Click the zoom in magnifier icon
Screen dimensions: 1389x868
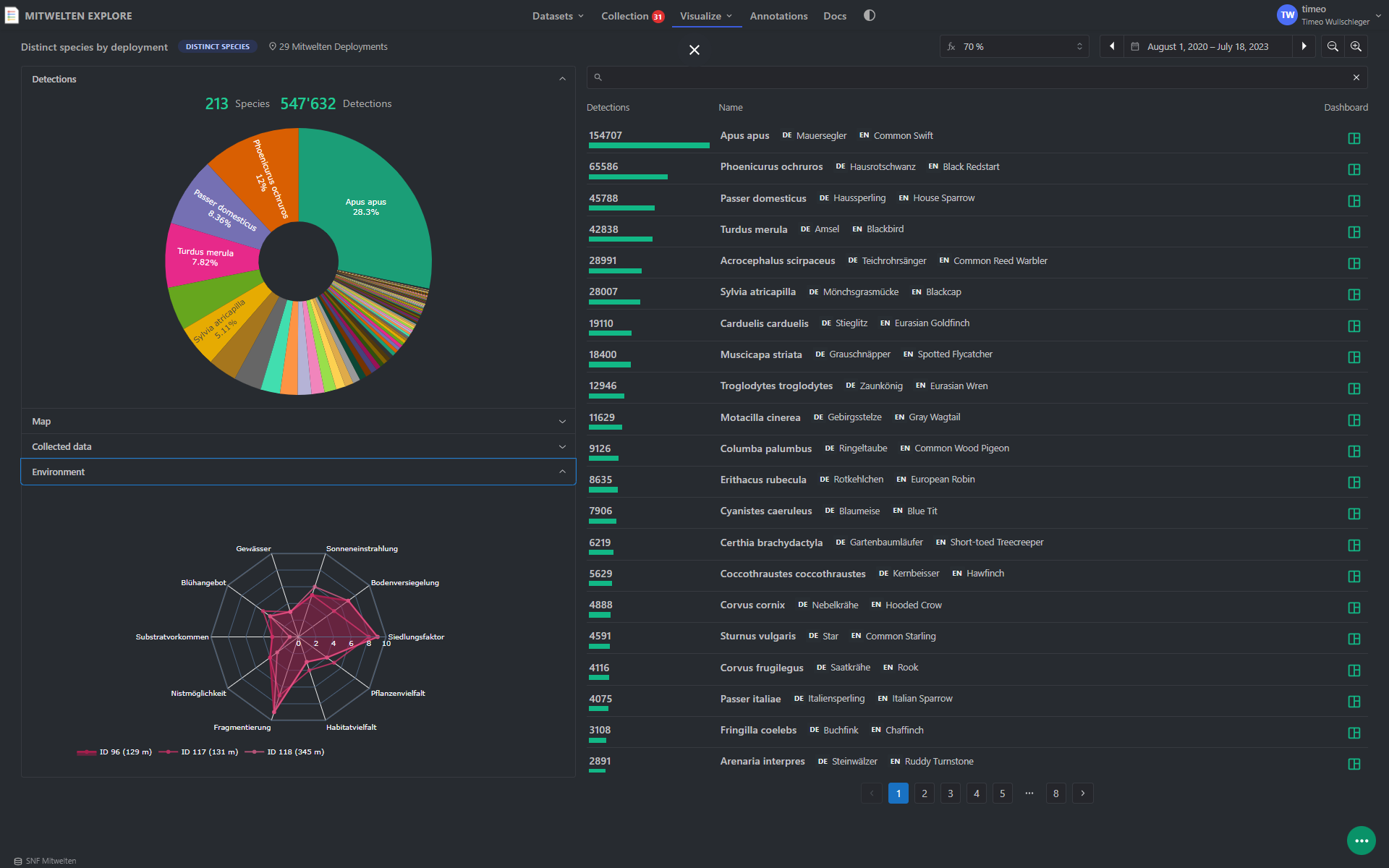(1356, 46)
